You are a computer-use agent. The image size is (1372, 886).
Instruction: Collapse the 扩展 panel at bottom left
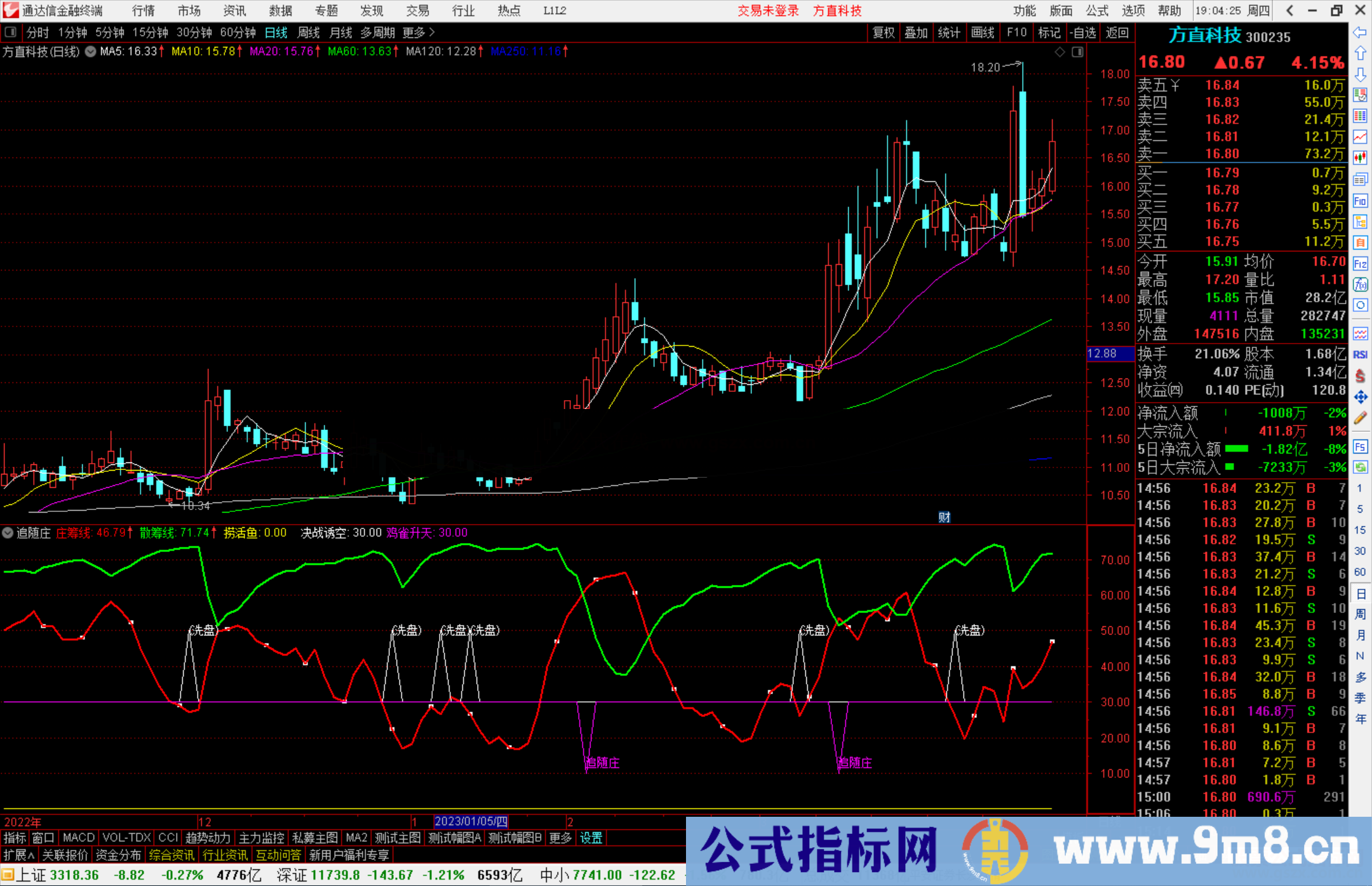19,855
